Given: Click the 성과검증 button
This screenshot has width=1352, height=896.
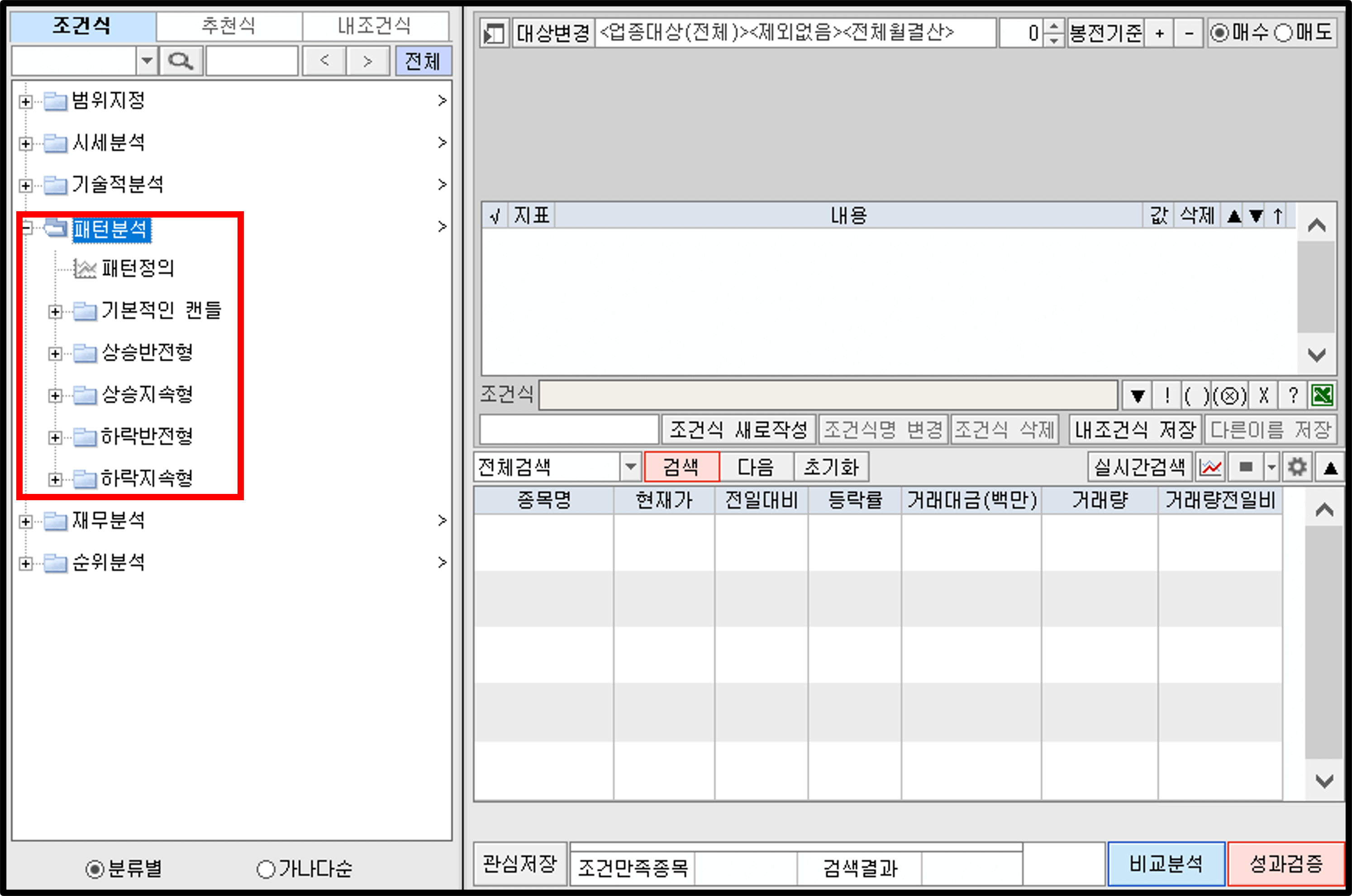Looking at the screenshot, I should (x=1285, y=863).
